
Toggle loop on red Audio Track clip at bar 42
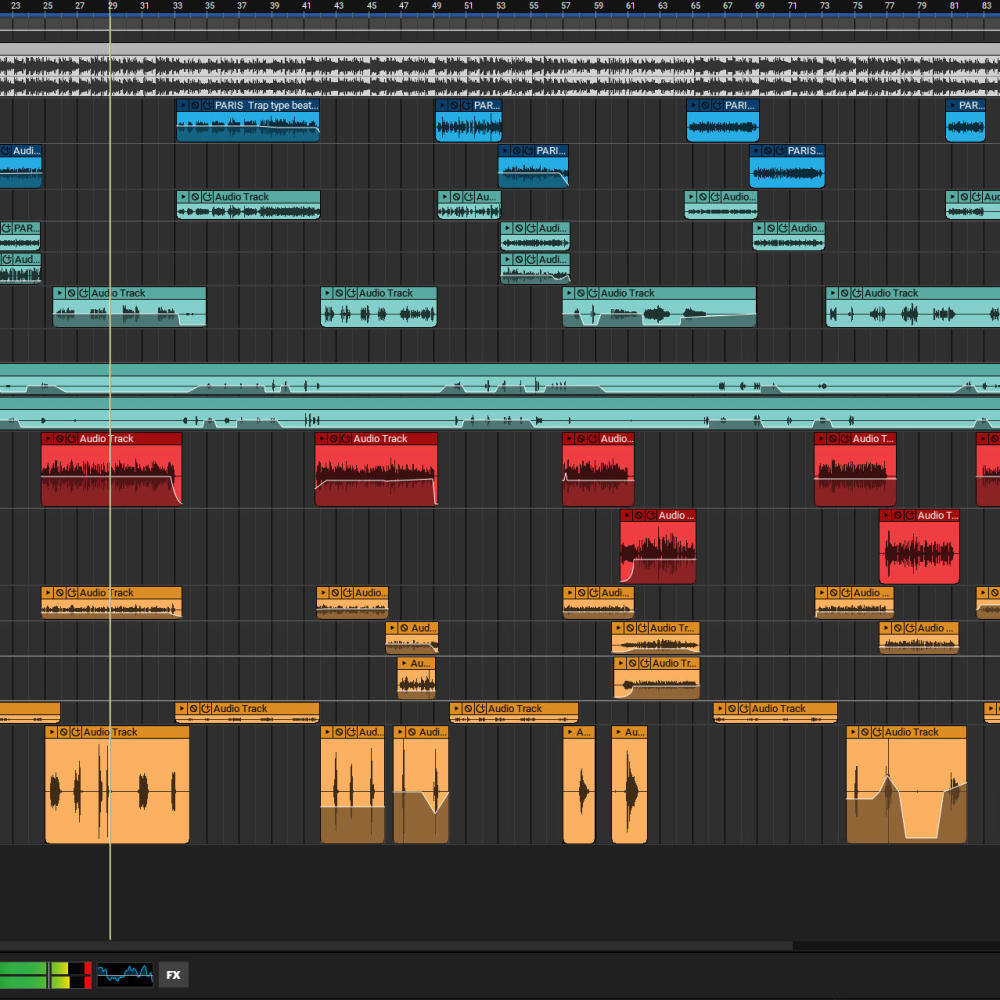(x=346, y=439)
